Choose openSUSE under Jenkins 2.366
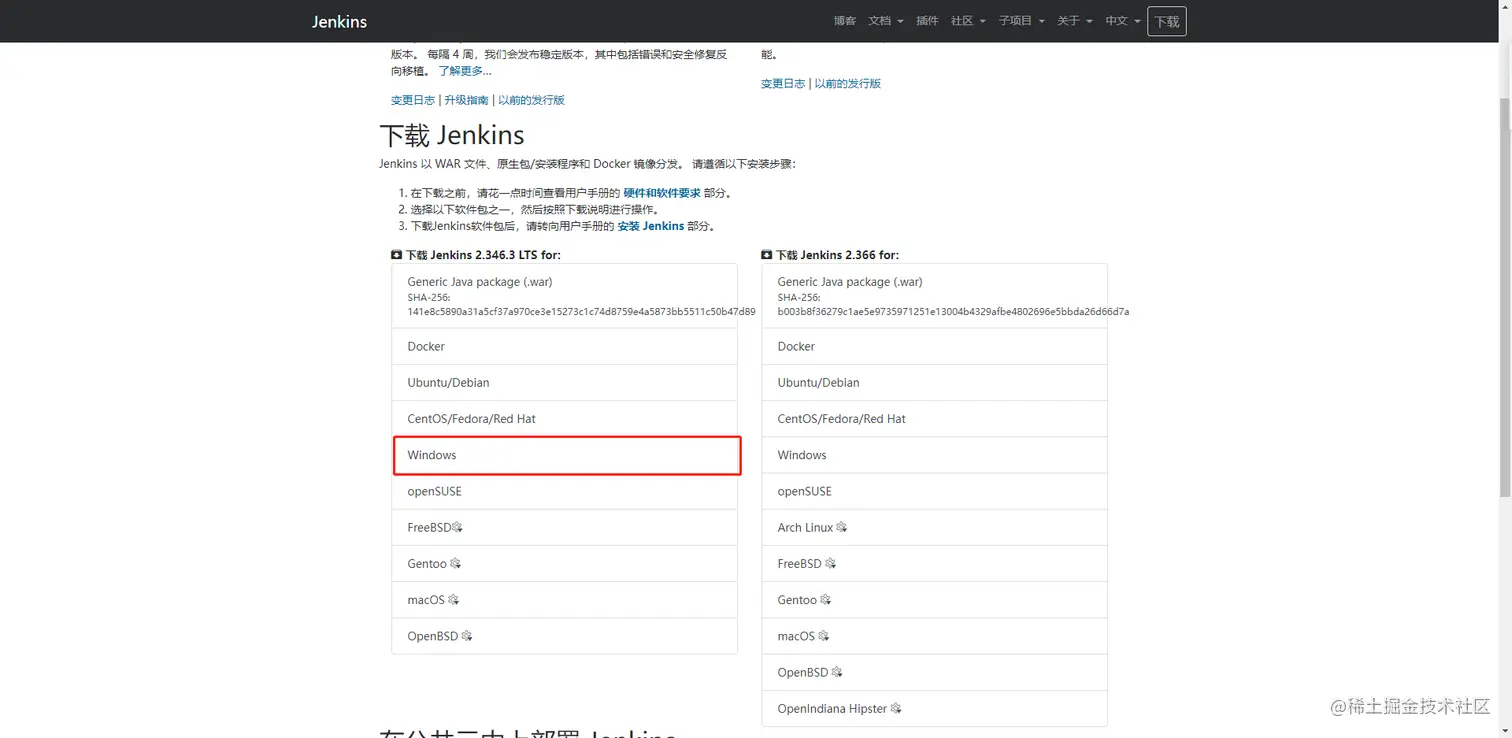1512x738 pixels. pos(934,491)
